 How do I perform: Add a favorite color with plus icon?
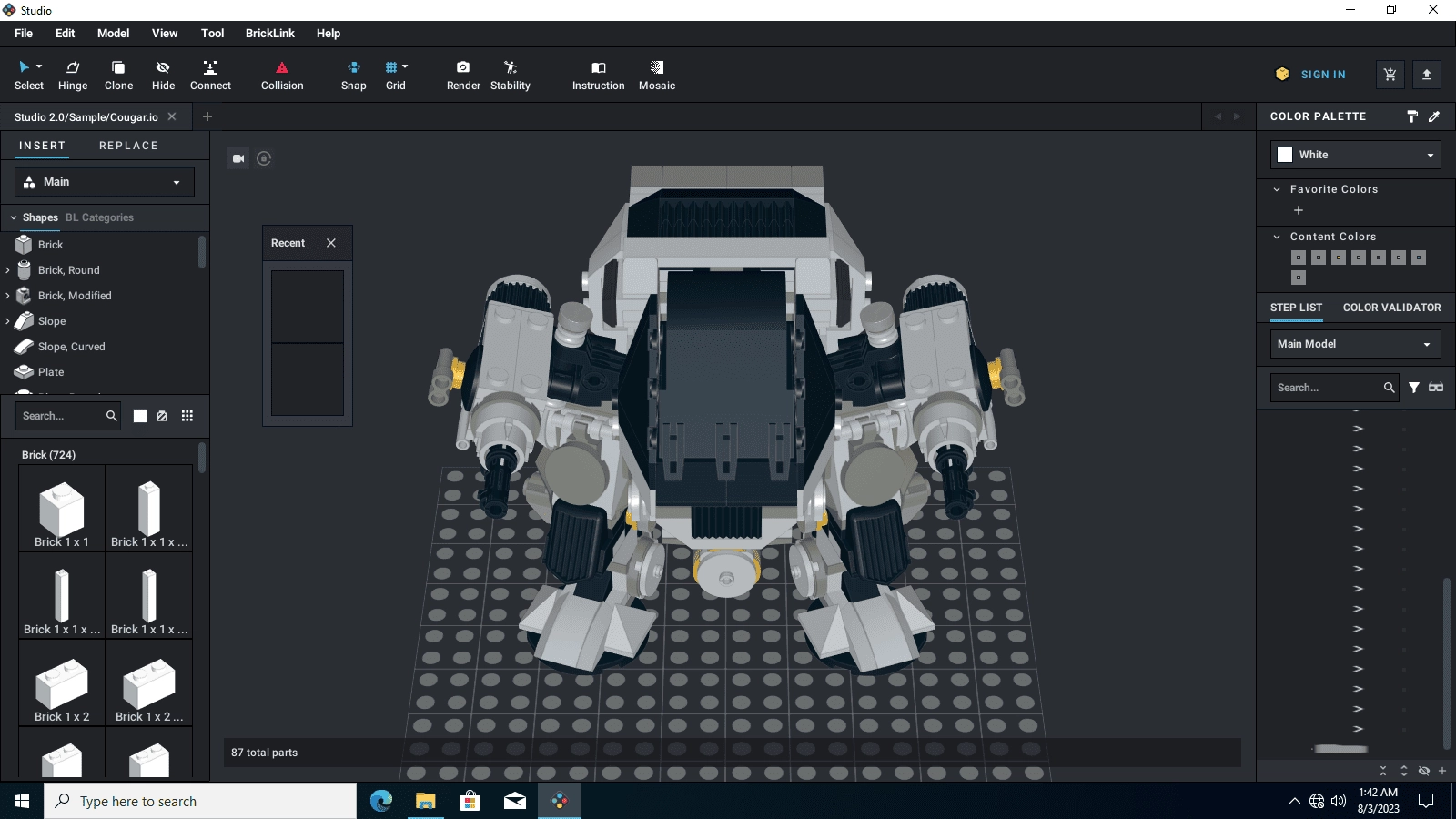pos(1299,210)
